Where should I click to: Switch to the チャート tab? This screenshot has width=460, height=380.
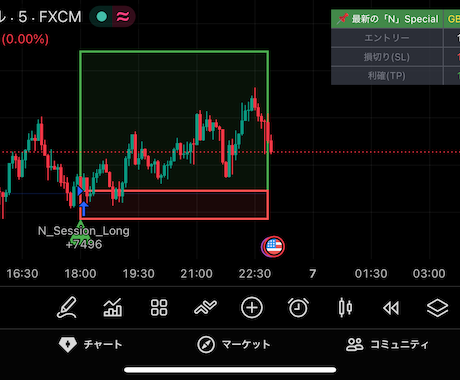(x=90, y=344)
